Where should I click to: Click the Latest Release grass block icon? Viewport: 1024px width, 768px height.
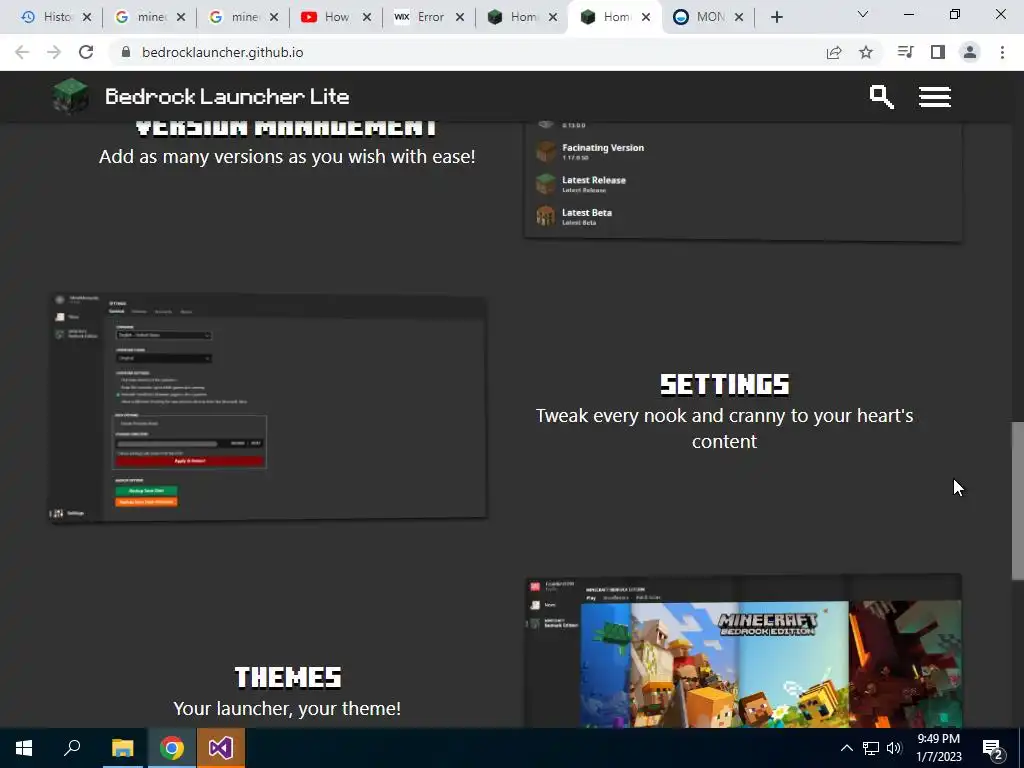tap(545, 184)
